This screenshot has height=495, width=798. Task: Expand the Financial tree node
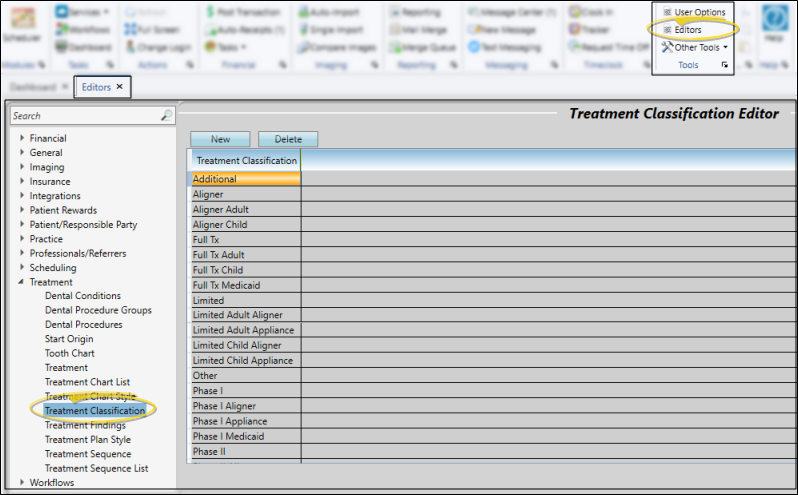[x=22, y=139]
